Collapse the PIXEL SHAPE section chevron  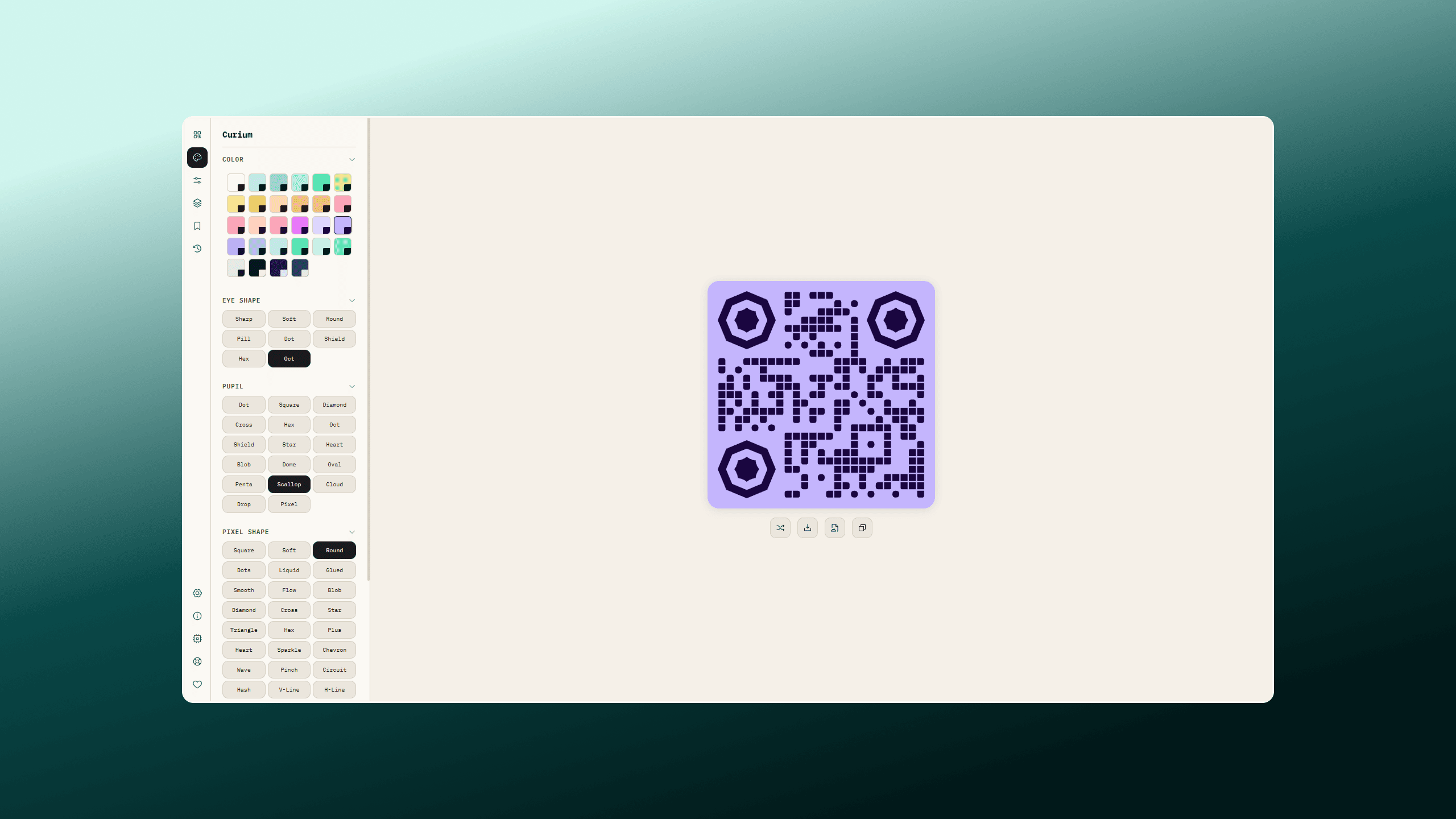[x=352, y=532]
